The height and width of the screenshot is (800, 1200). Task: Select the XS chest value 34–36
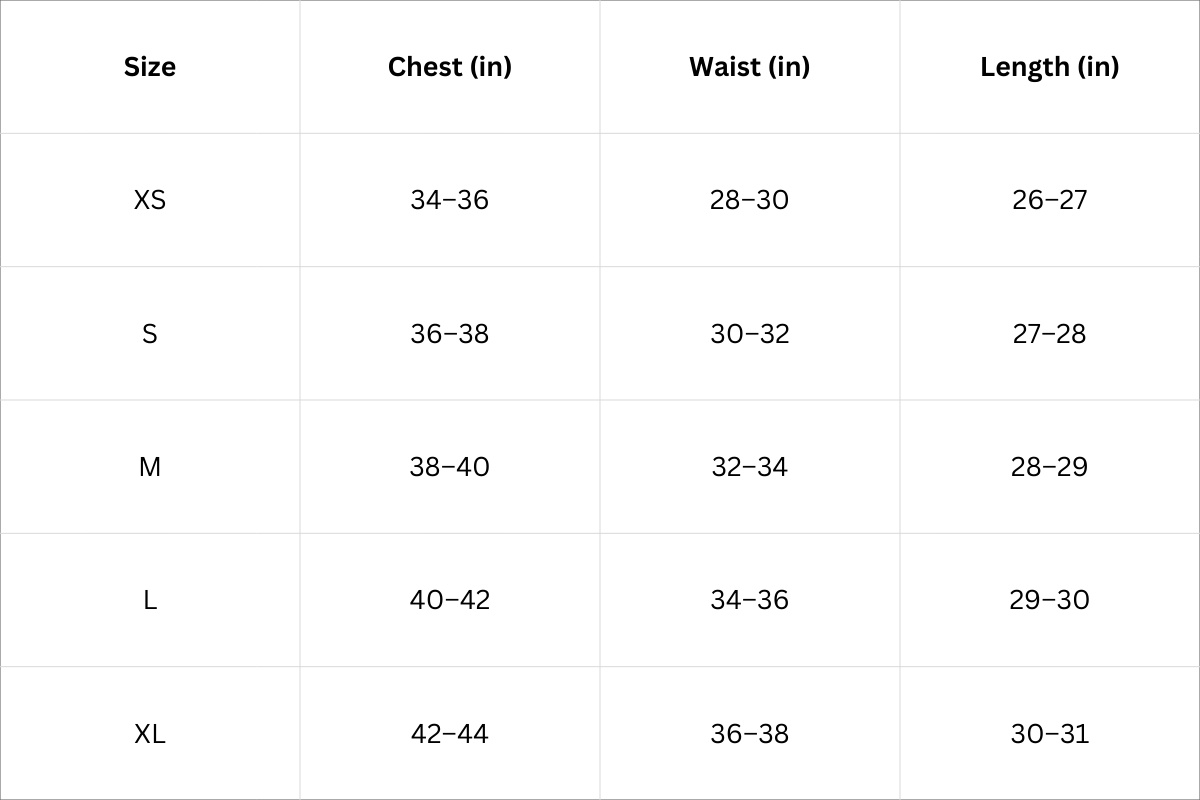tap(450, 200)
